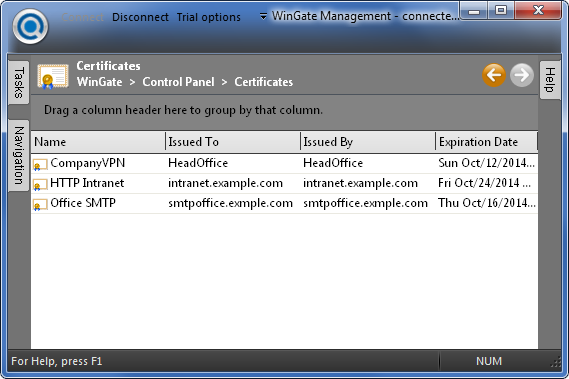569x379 pixels.
Task: Open Trial options in the top menu
Action: click(209, 17)
